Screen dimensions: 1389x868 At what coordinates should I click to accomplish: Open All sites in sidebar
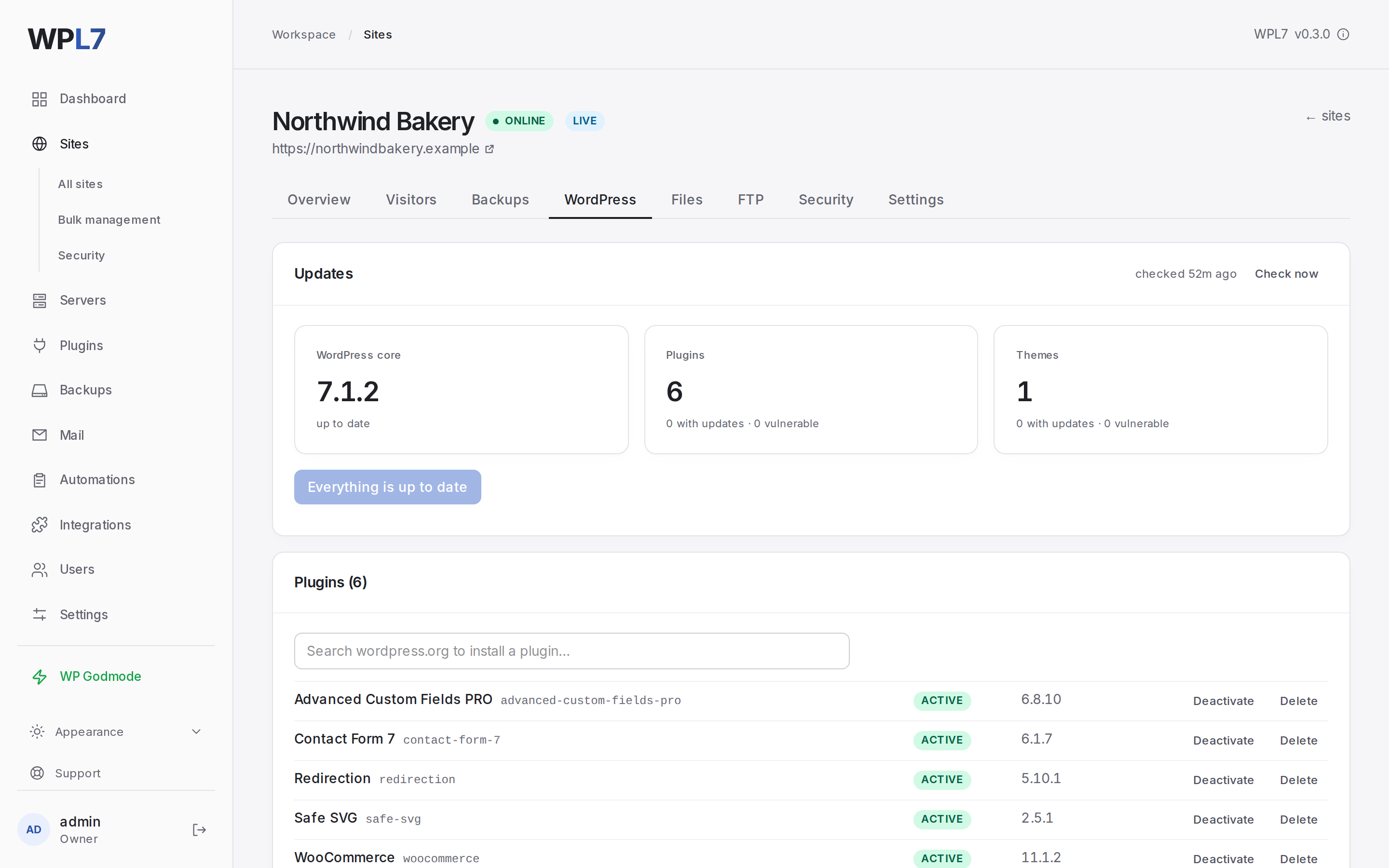tap(81, 184)
